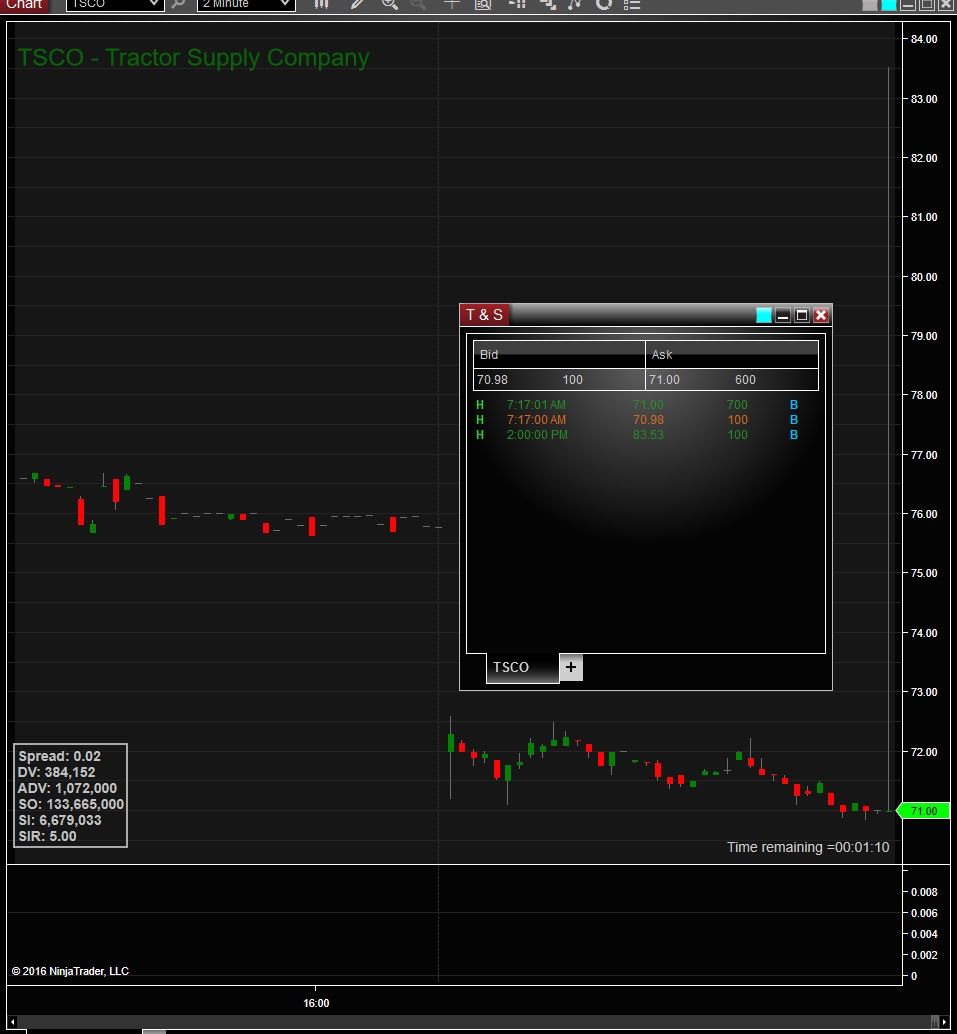Click the left arrow of horizontal scrollbar
957x1034 pixels.
[13, 1021]
